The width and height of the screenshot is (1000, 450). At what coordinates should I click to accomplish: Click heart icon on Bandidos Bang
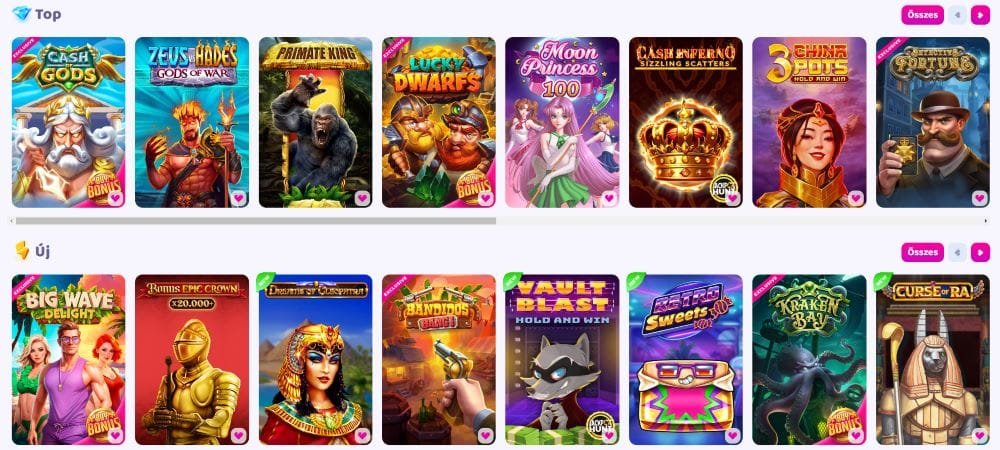[x=486, y=435]
